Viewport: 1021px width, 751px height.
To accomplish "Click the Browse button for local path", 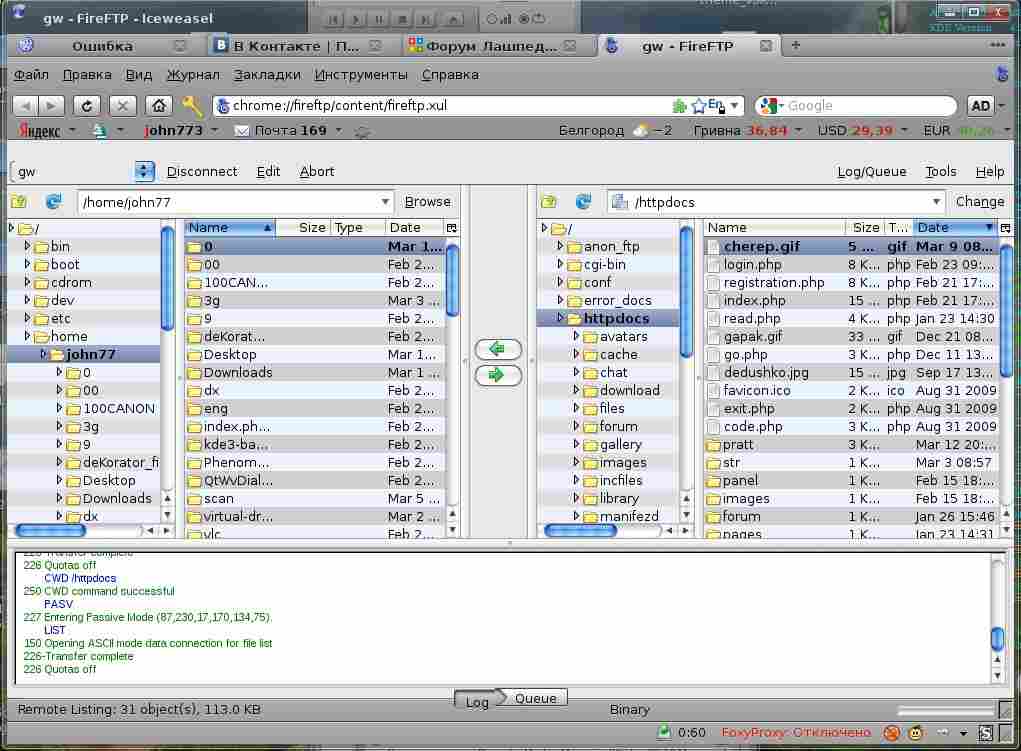I will (427, 202).
